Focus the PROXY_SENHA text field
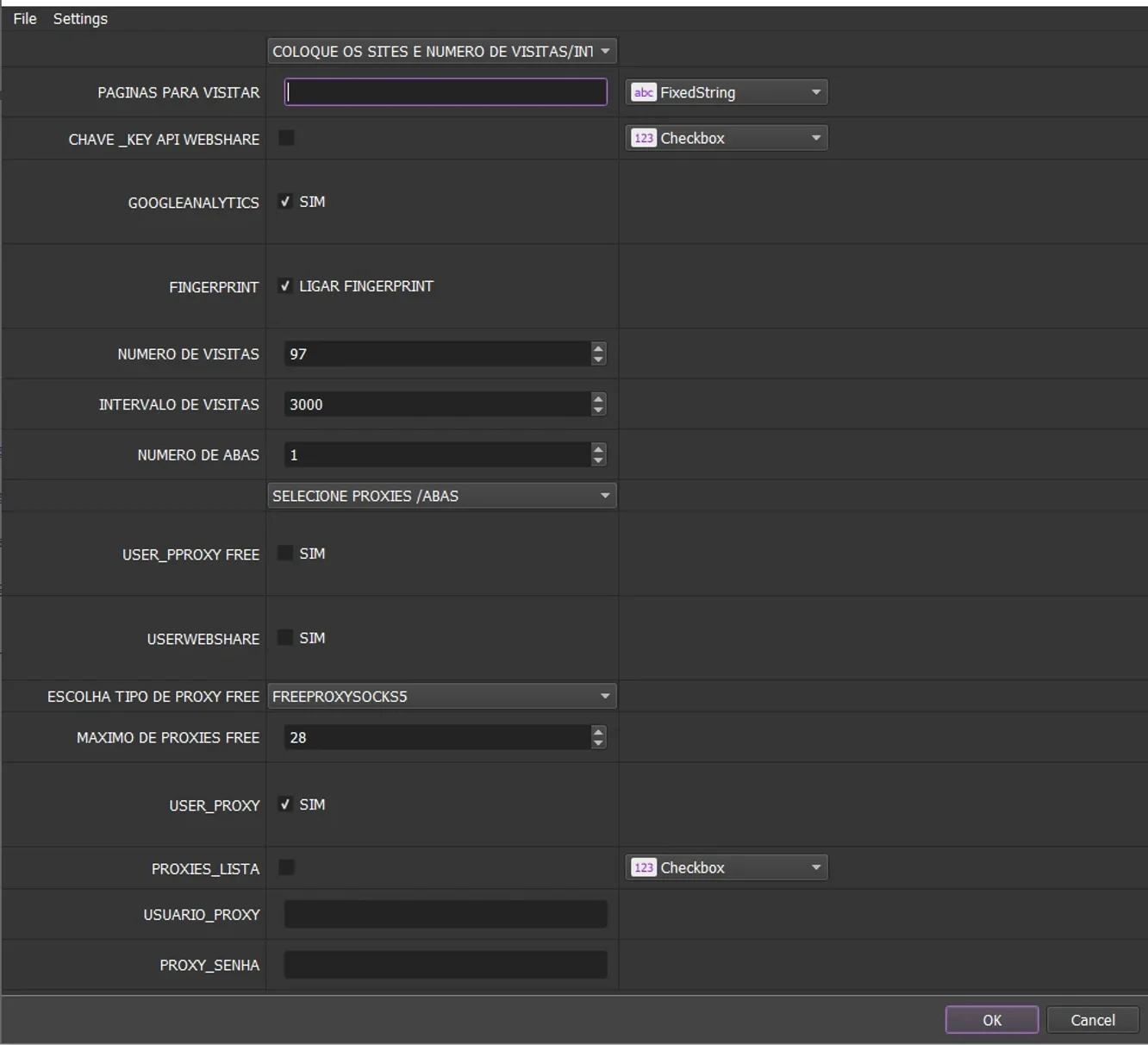 tap(446, 965)
